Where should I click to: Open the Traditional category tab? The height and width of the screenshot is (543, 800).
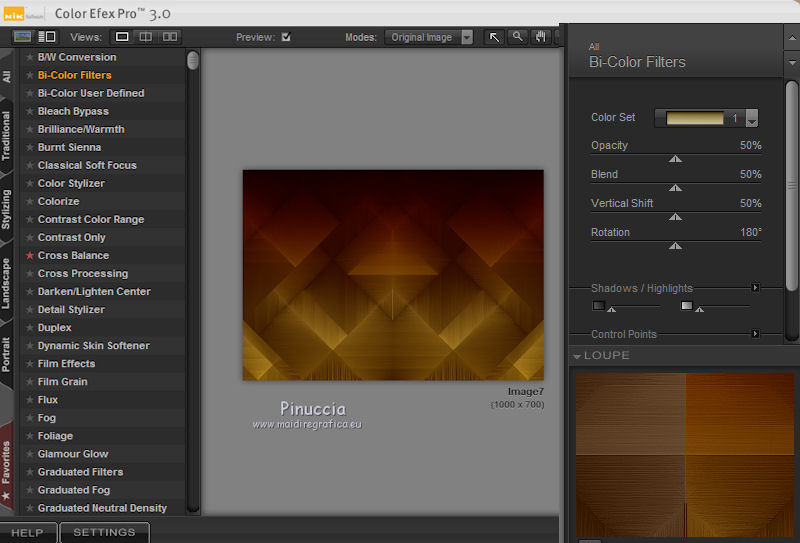7,136
